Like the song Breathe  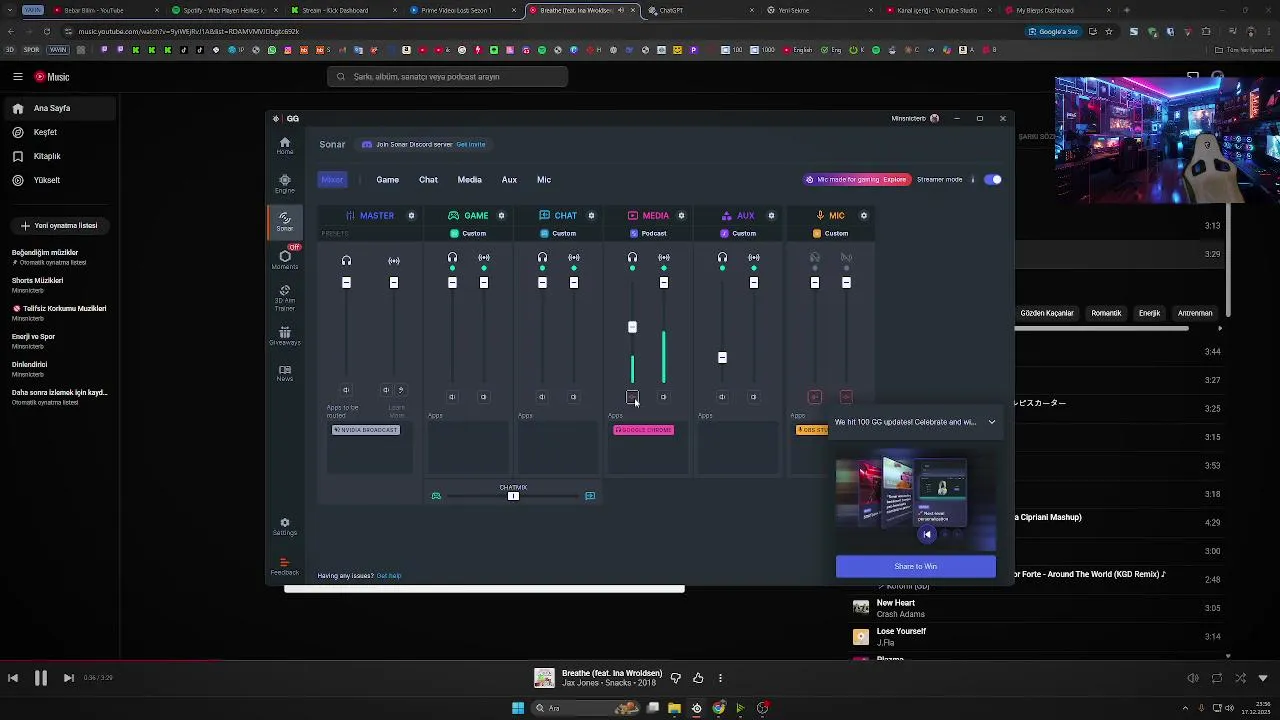[x=698, y=678]
